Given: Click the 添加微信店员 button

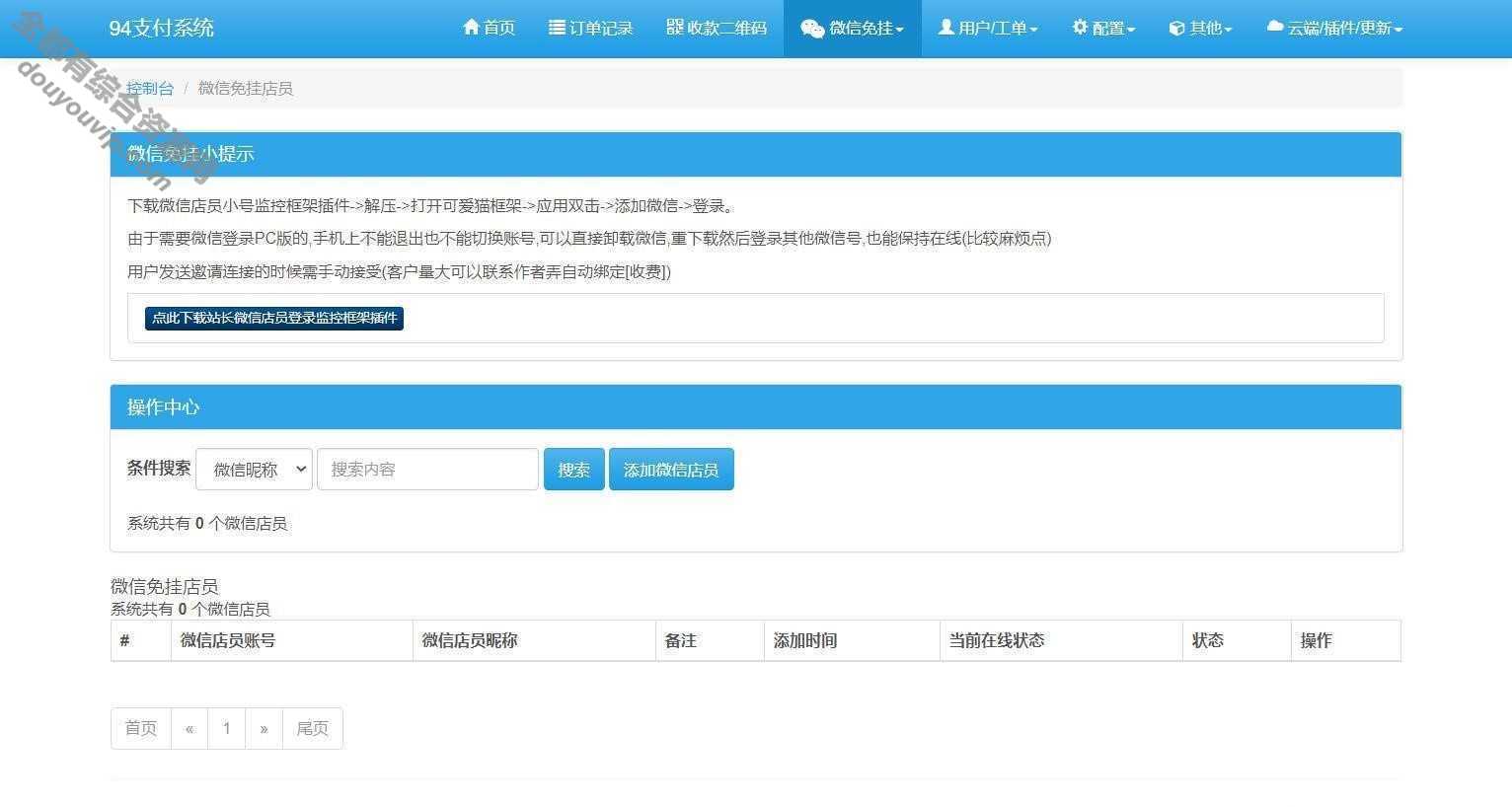Looking at the screenshot, I should 671,470.
